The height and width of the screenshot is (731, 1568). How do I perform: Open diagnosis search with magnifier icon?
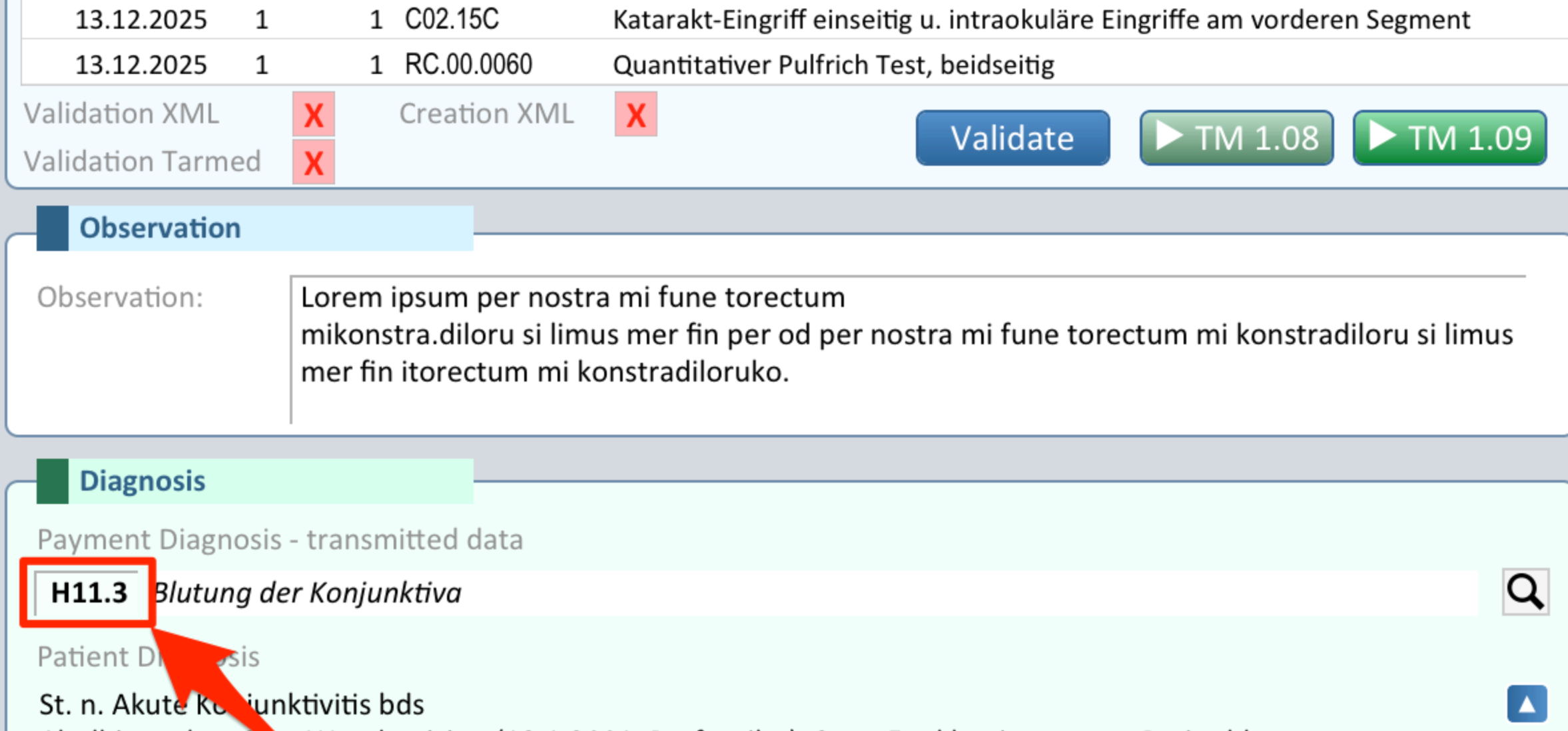(1525, 592)
